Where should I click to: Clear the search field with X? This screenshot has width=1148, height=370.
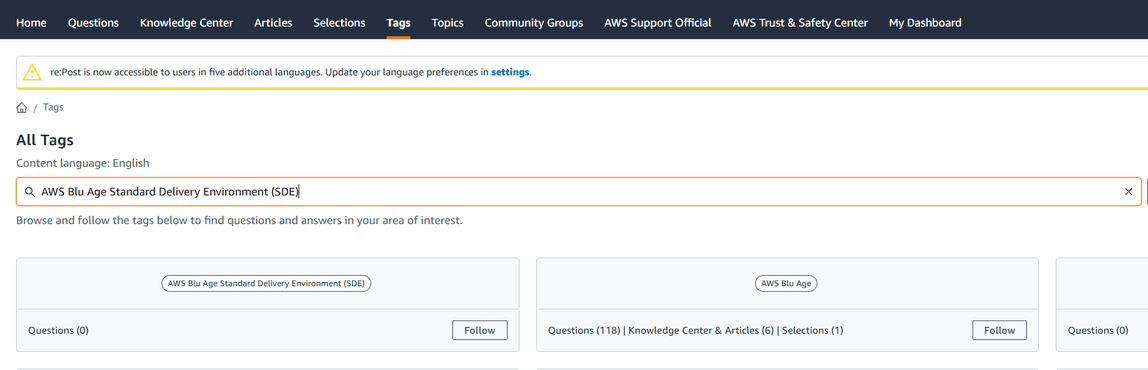pos(1128,192)
